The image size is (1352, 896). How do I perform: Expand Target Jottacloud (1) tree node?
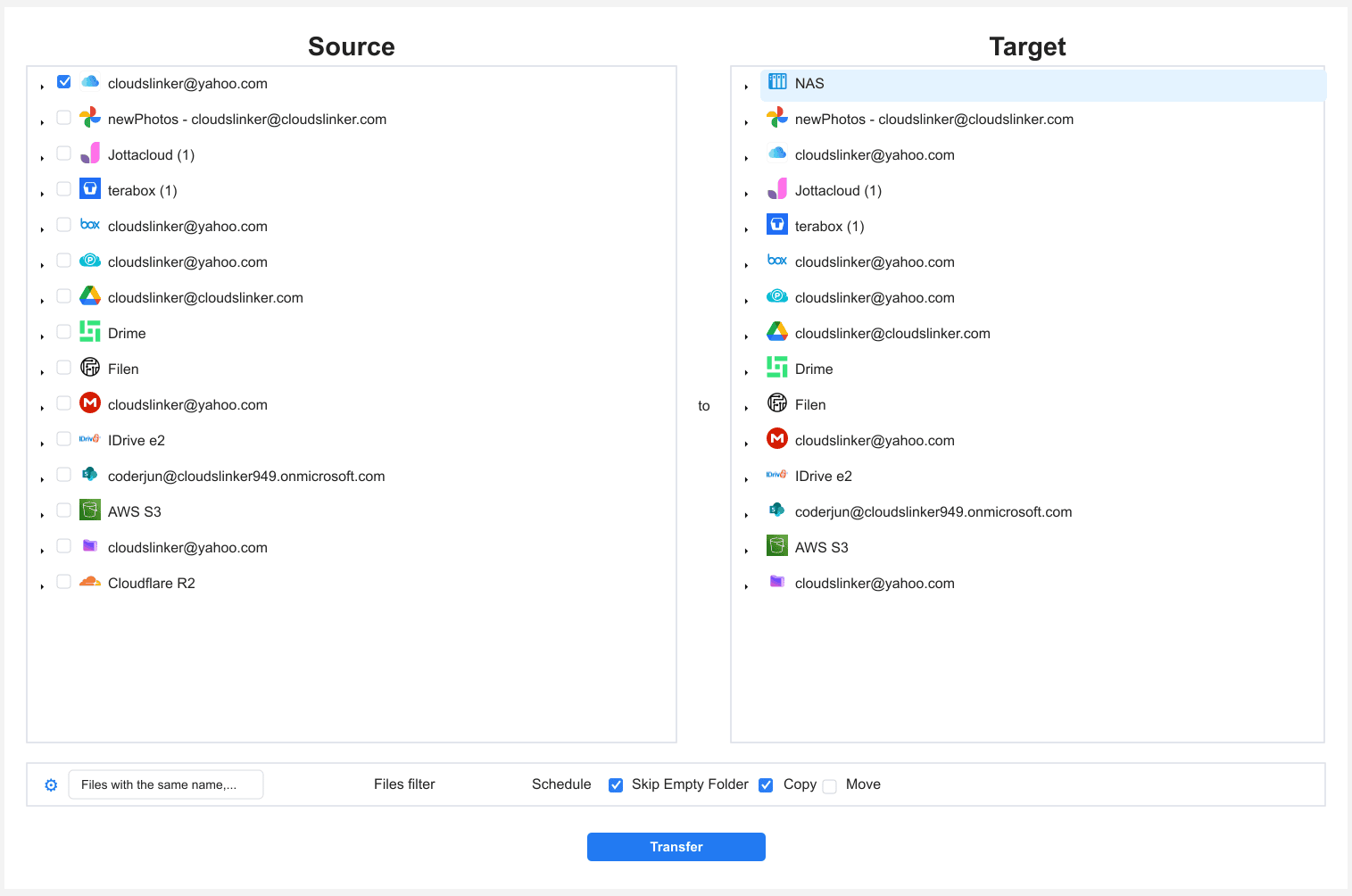pos(746,194)
